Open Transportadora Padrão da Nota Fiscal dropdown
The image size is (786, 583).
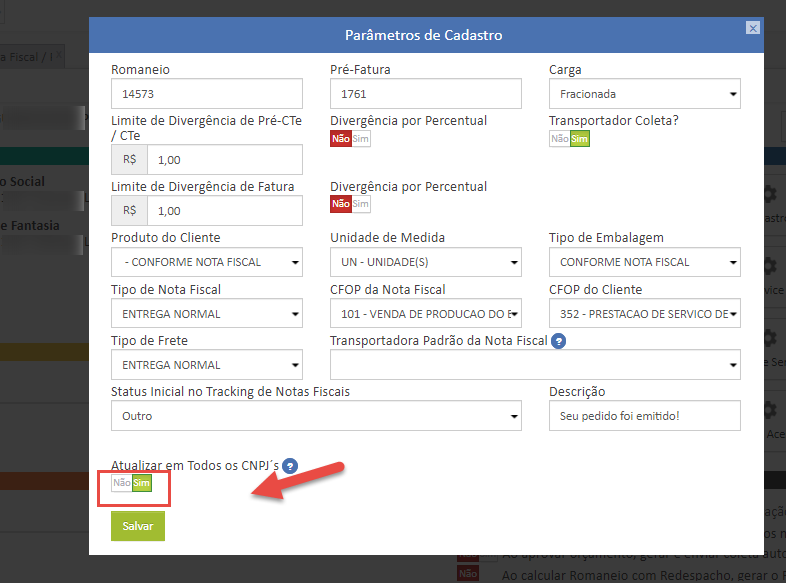(x=534, y=365)
